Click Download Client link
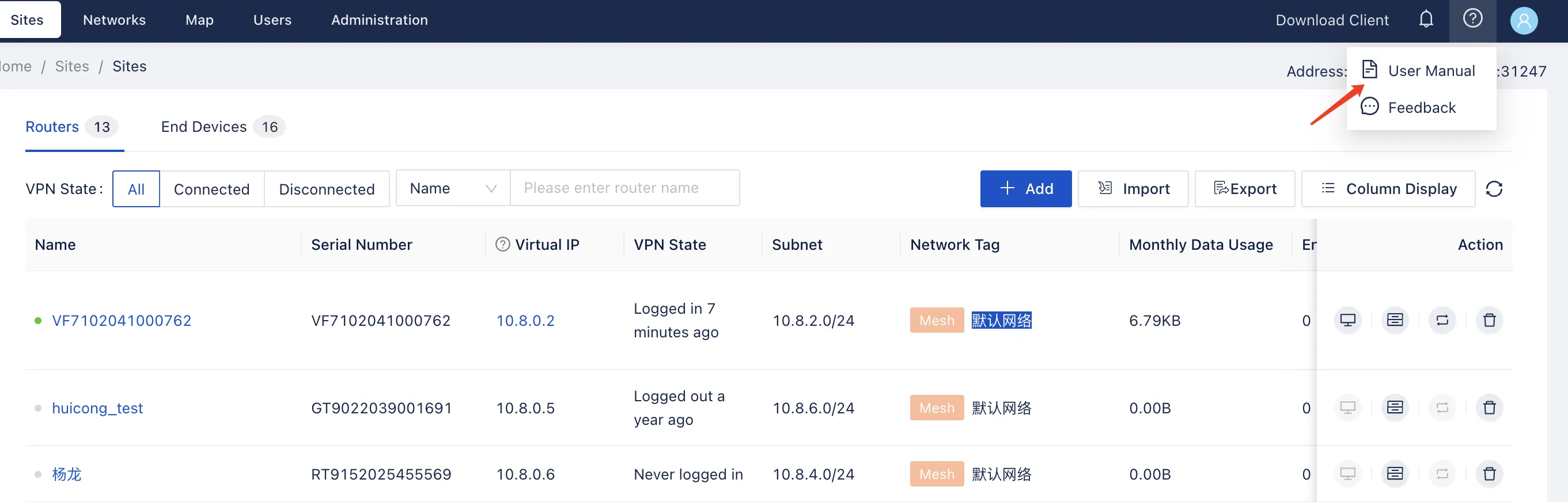1568x502 pixels. click(1332, 21)
